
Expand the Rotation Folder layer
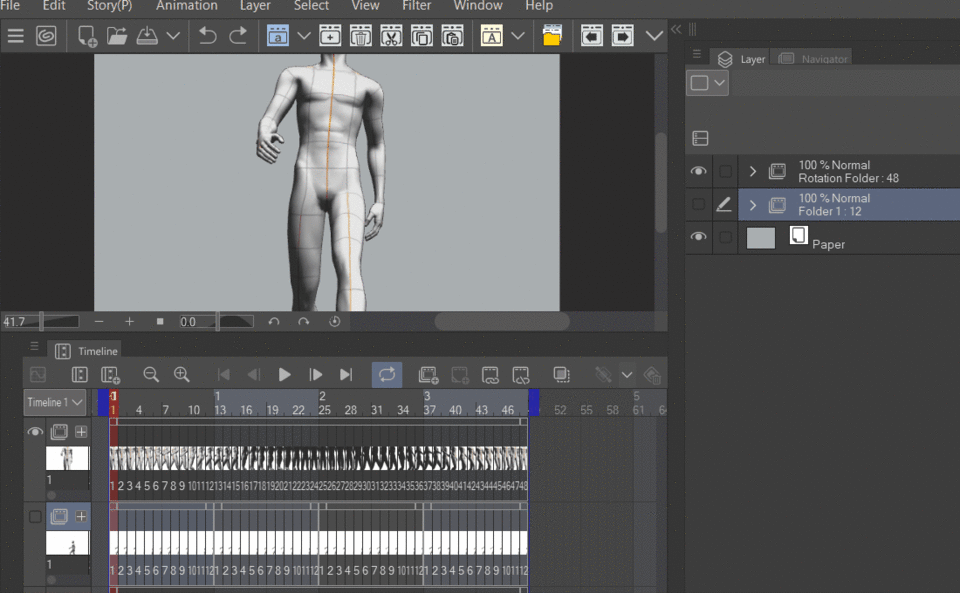[753, 171]
